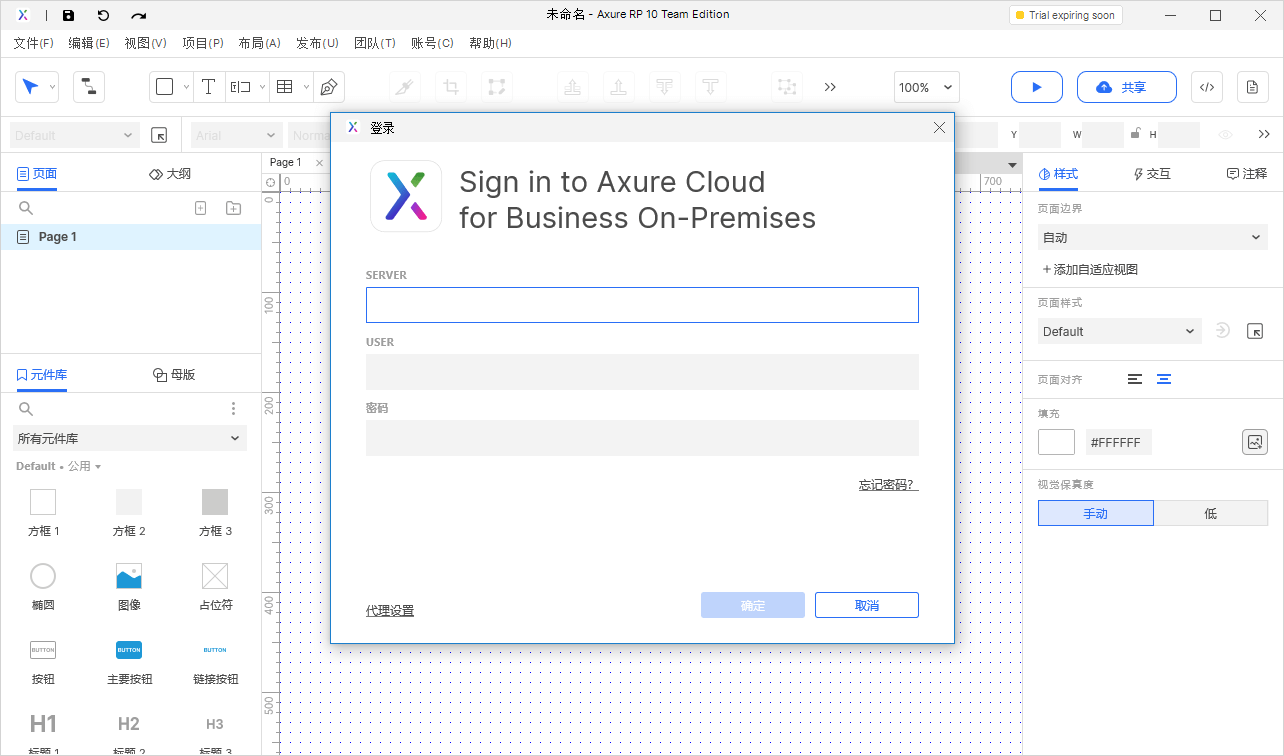This screenshot has height=756, width=1284.
Task: Open the 文件(F) menu
Action: click(x=33, y=43)
